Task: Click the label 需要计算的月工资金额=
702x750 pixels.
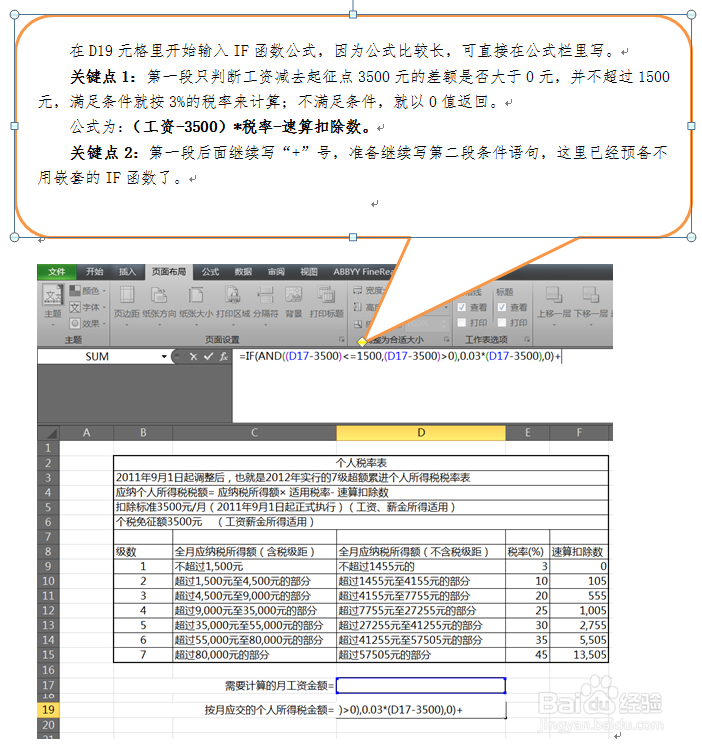Action: 279,686
